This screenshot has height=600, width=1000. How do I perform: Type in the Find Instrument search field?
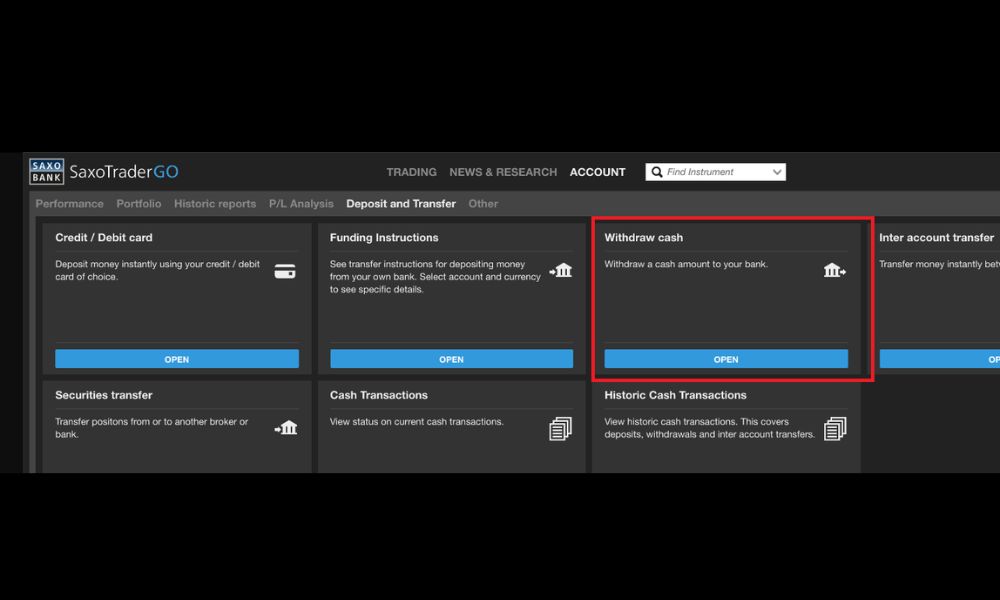[715, 172]
